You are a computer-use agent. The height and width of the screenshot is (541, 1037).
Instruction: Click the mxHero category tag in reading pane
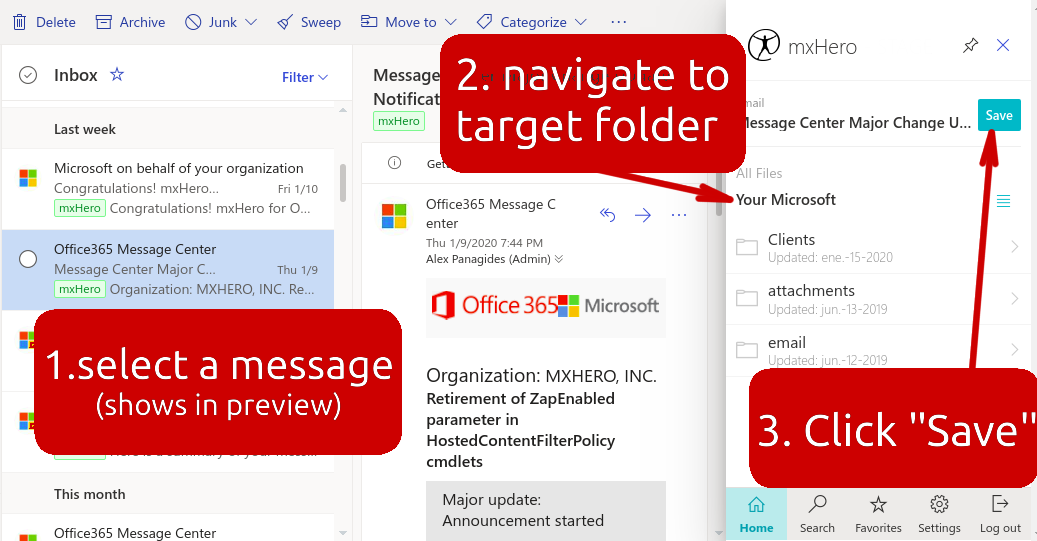pos(399,121)
